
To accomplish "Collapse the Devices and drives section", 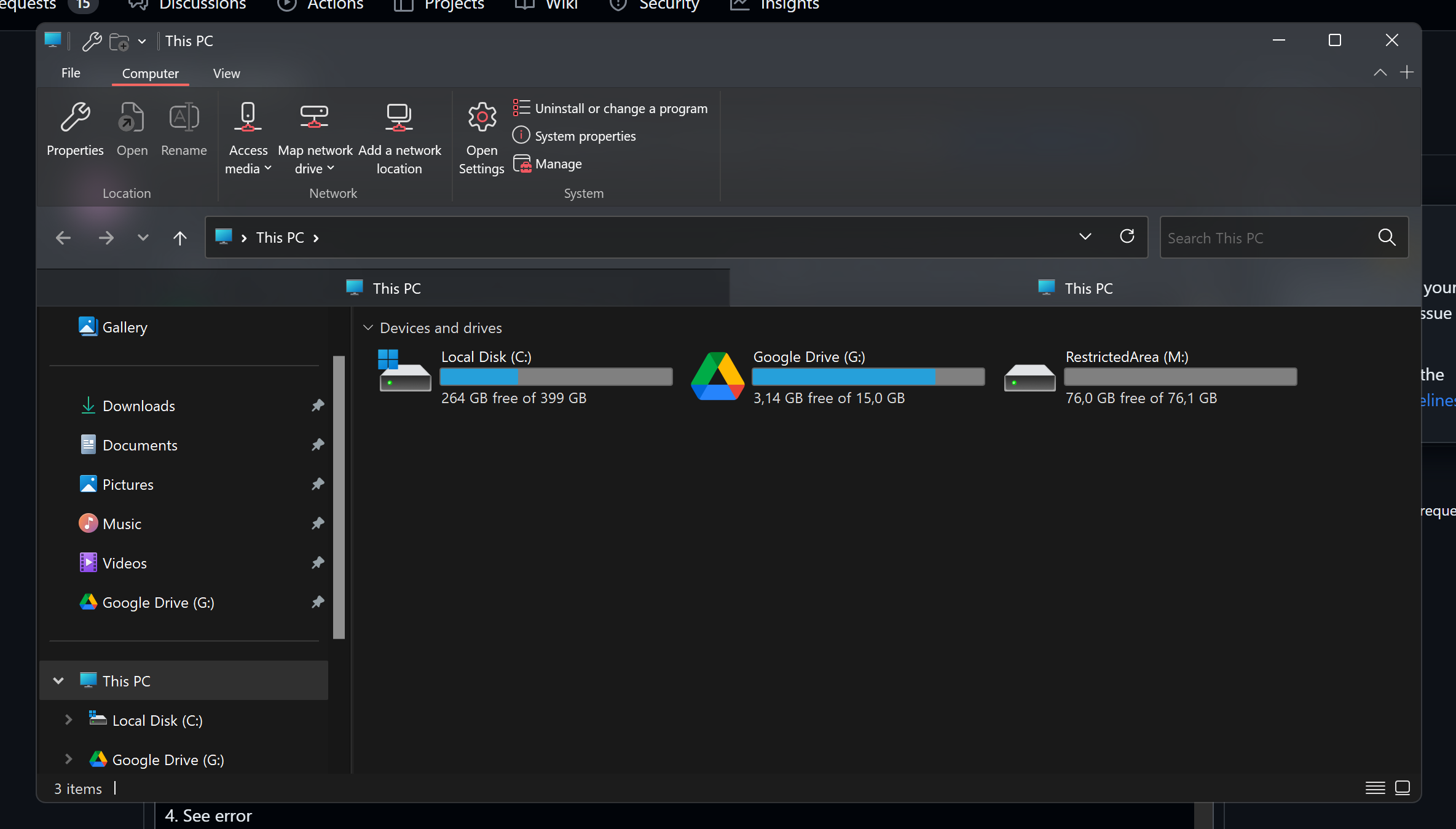I will [x=369, y=328].
